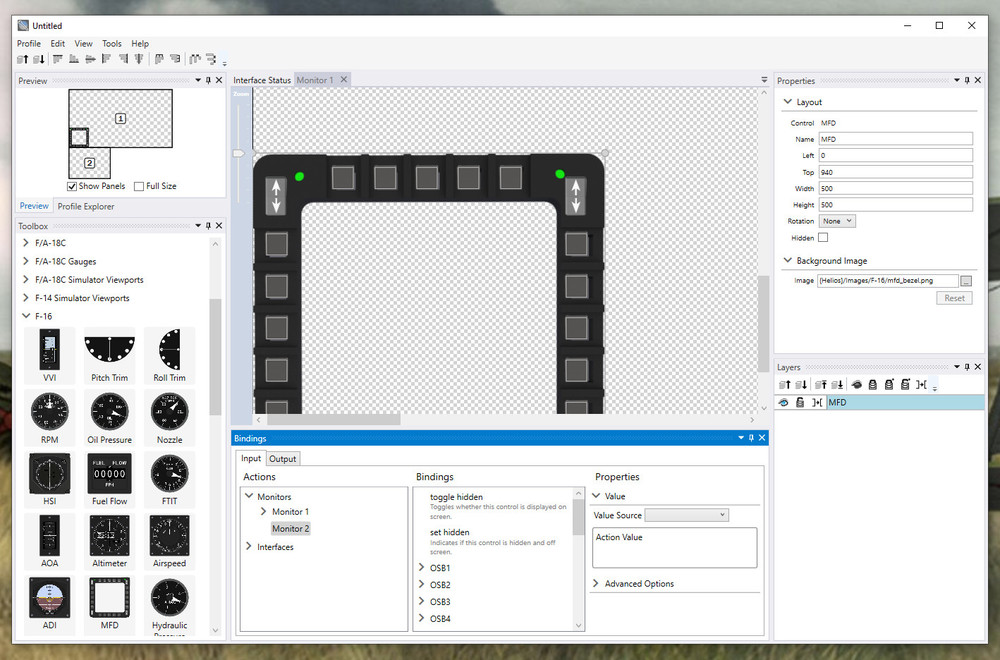Check the Hidden property checkbox

coord(823,237)
